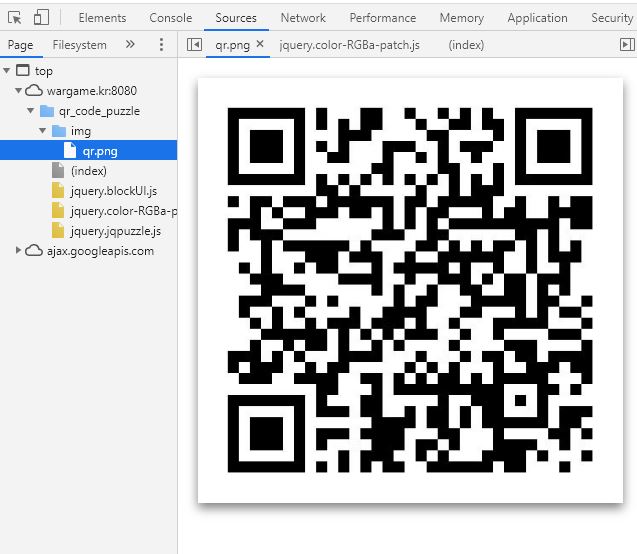Open (index) from the file tree
The height and width of the screenshot is (554, 637).
tap(89, 171)
